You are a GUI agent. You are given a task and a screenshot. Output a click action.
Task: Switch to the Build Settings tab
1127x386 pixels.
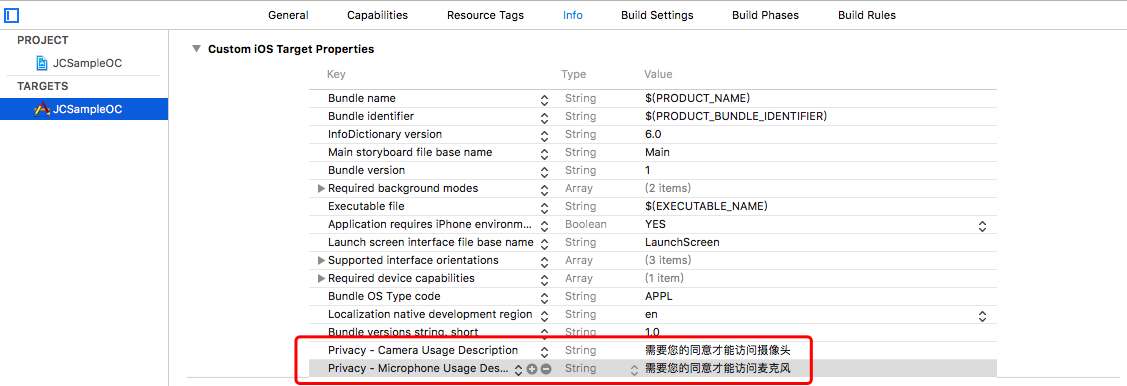click(657, 15)
